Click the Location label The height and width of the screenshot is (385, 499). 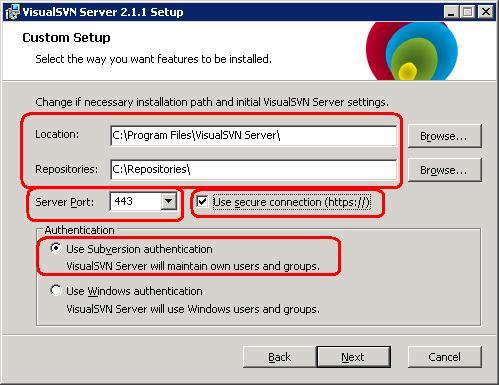point(57,134)
